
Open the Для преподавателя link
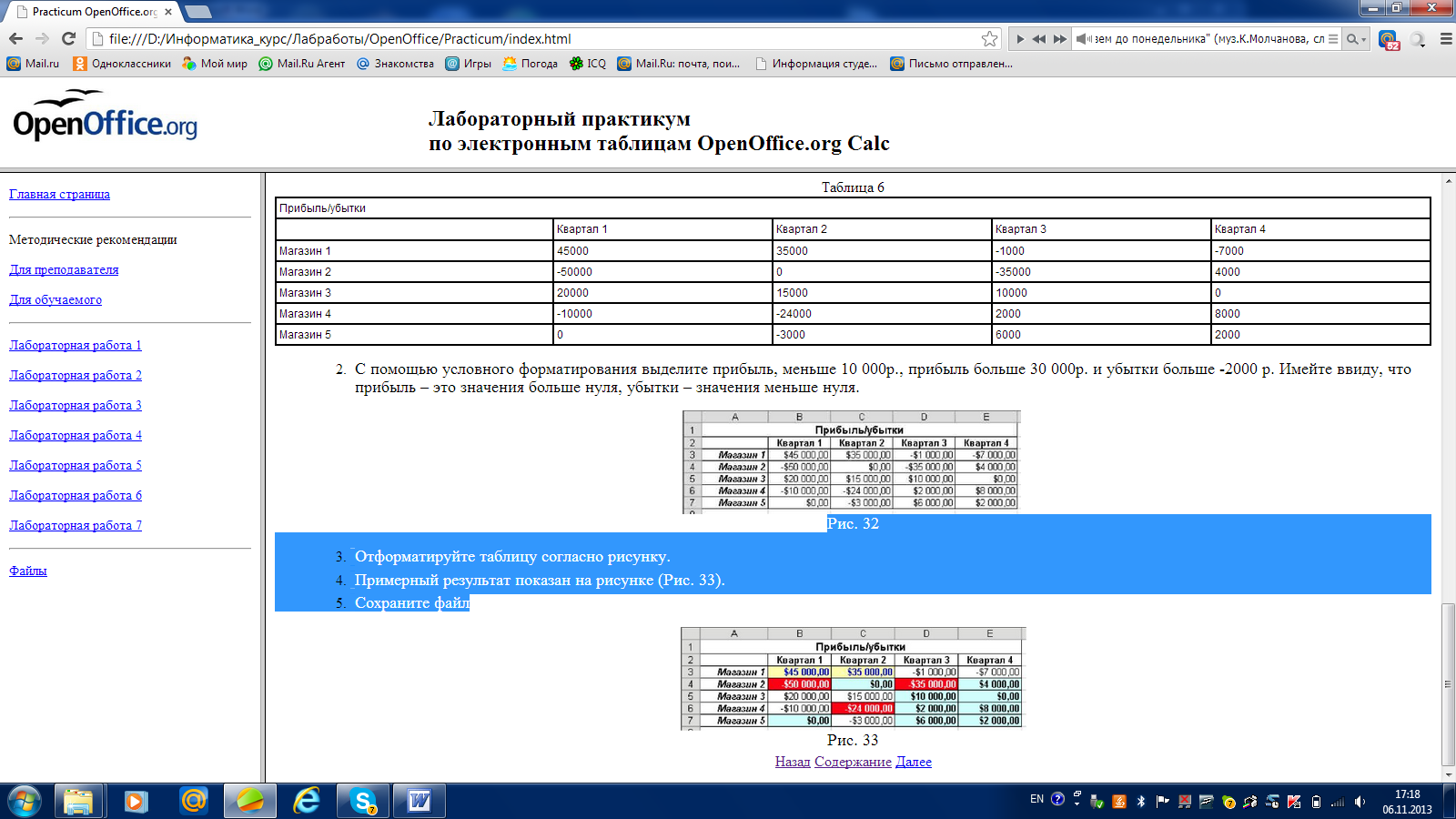click(64, 269)
